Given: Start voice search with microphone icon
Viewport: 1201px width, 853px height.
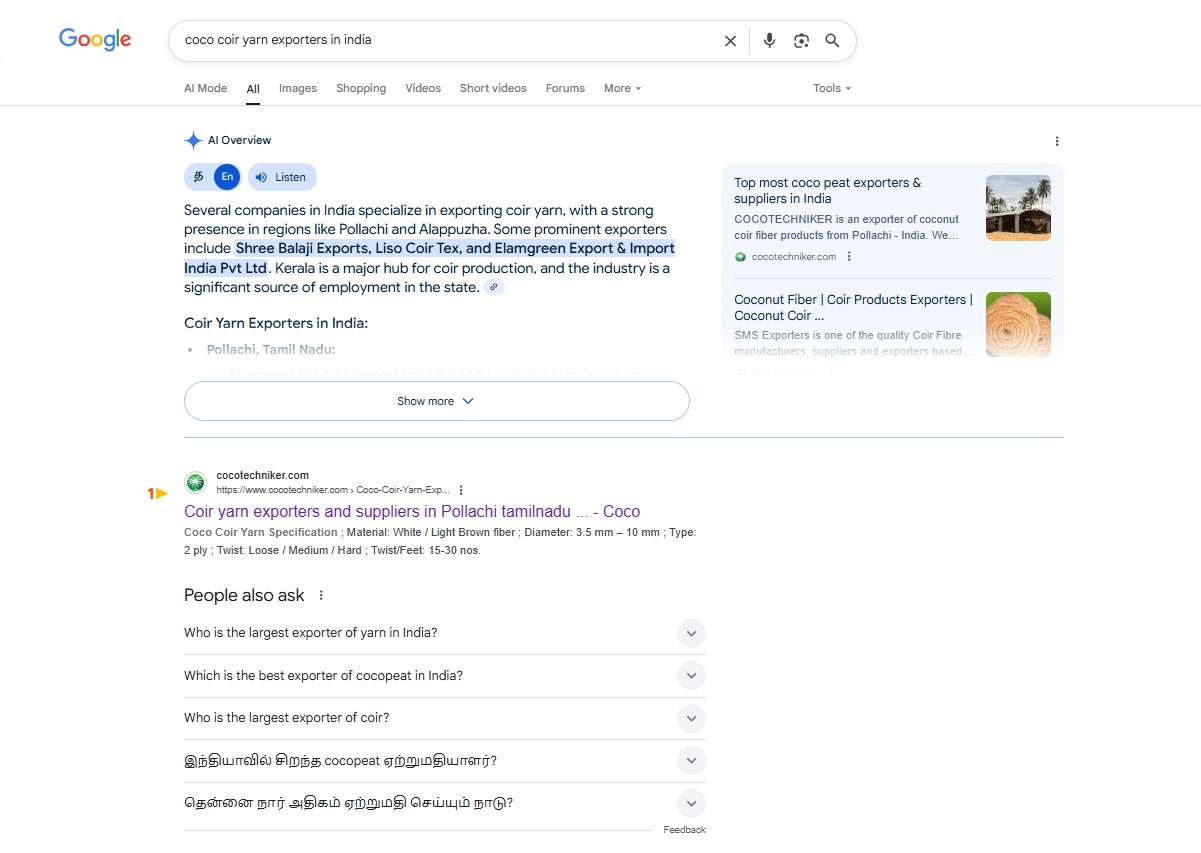Looking at the screenshot, I should pyautogui.click(x=769, y=41).
